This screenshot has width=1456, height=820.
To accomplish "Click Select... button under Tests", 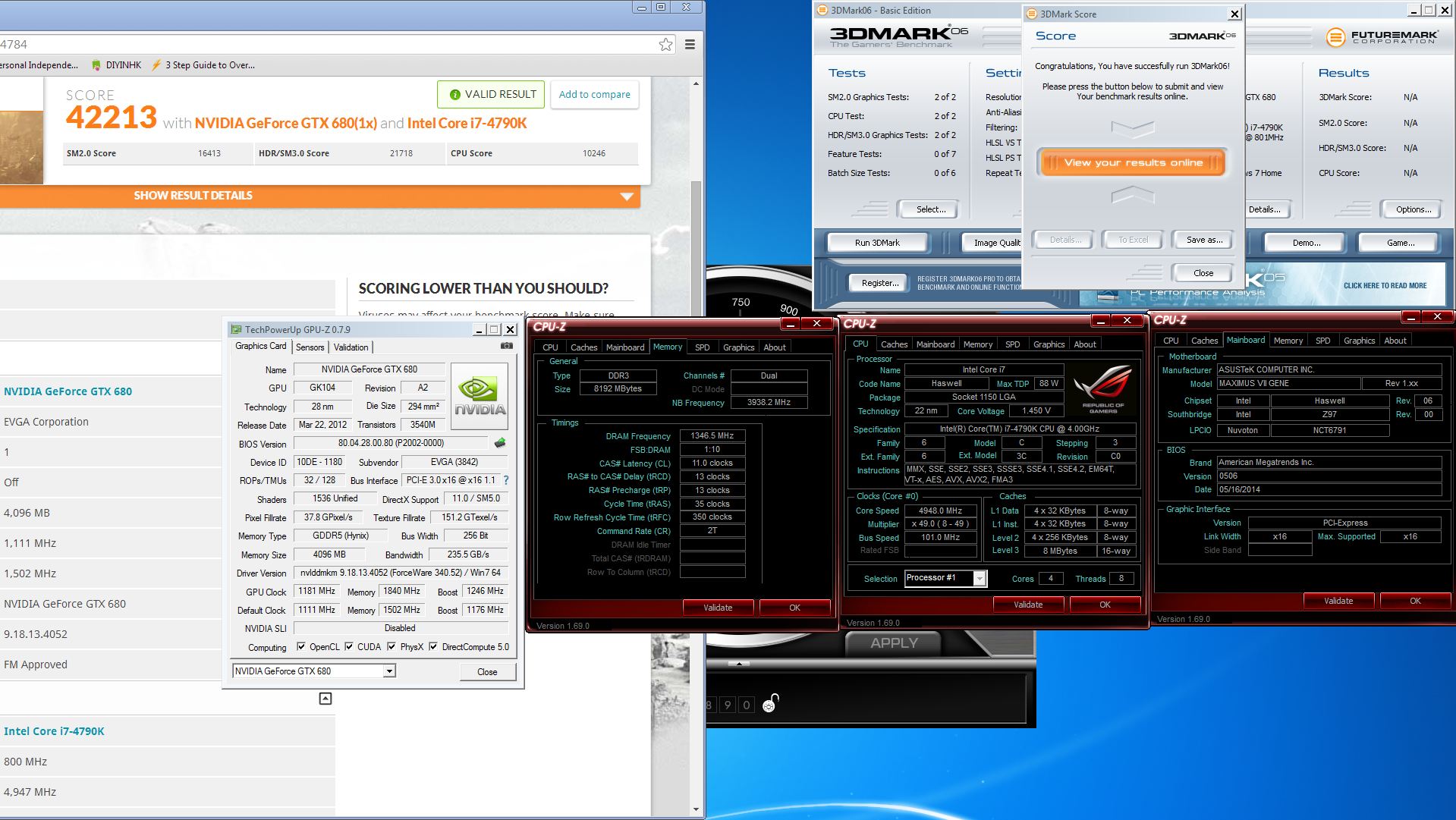I will pyautogui.click(x=930, y=209).
